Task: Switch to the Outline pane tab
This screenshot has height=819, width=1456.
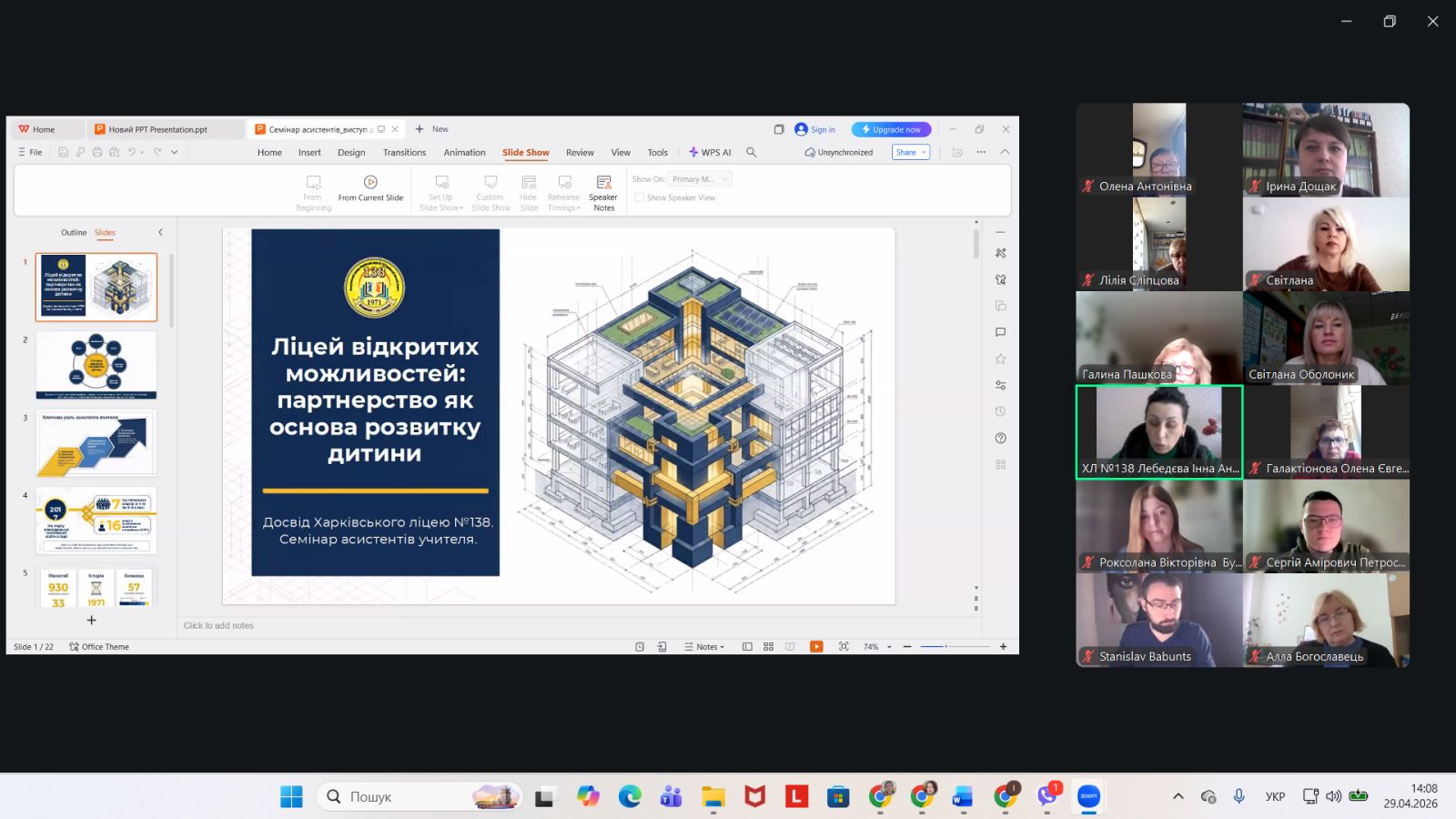Action: pyautogui.click(x=74, y=233)
